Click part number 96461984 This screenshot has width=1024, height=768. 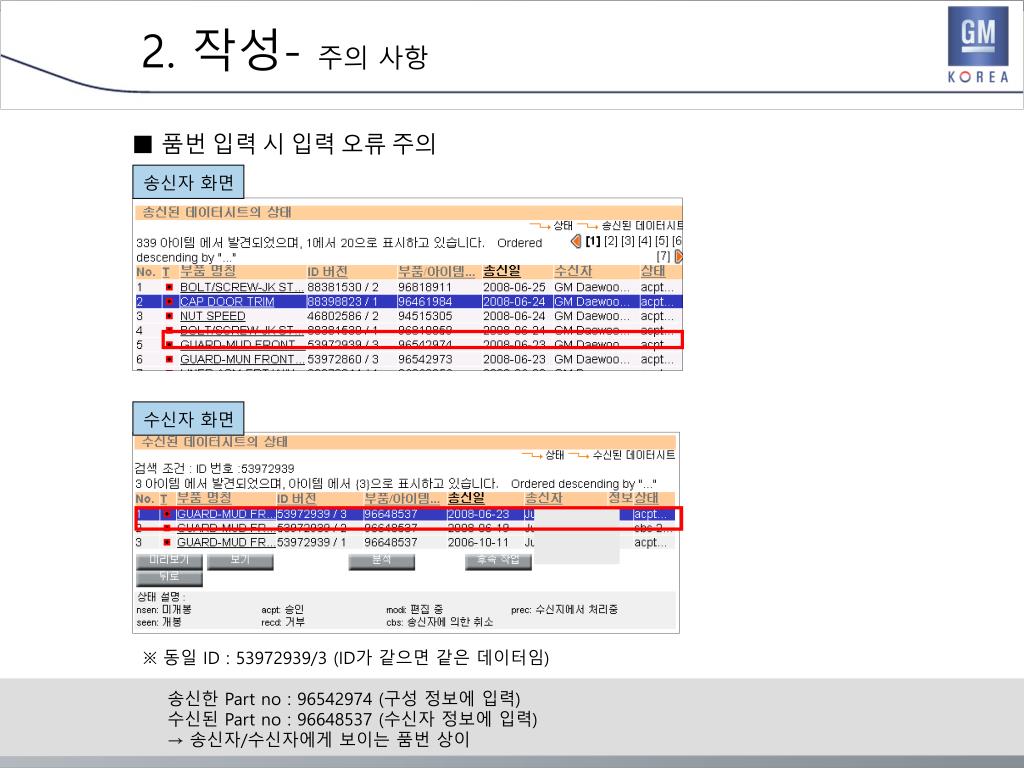[425, 302]
